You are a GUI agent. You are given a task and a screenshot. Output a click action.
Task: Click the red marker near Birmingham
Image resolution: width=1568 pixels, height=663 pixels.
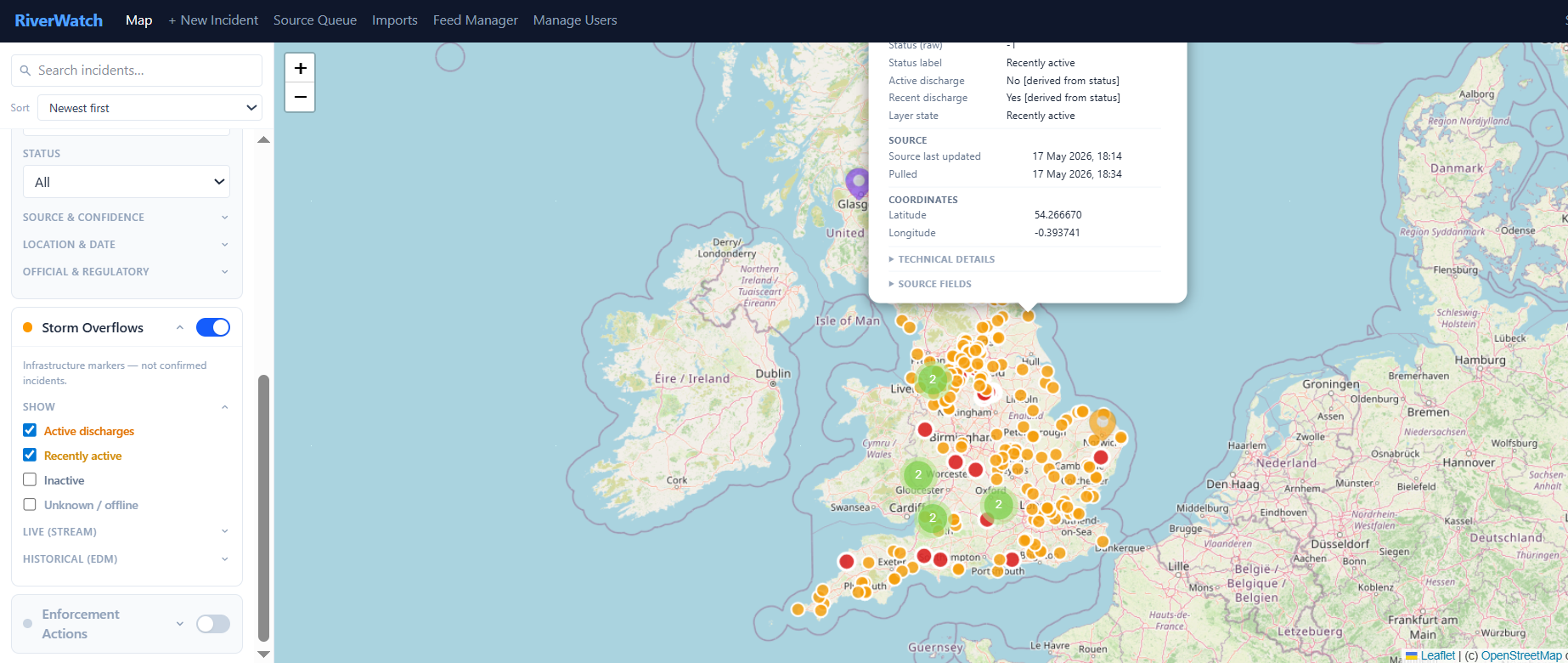[925, 430]
